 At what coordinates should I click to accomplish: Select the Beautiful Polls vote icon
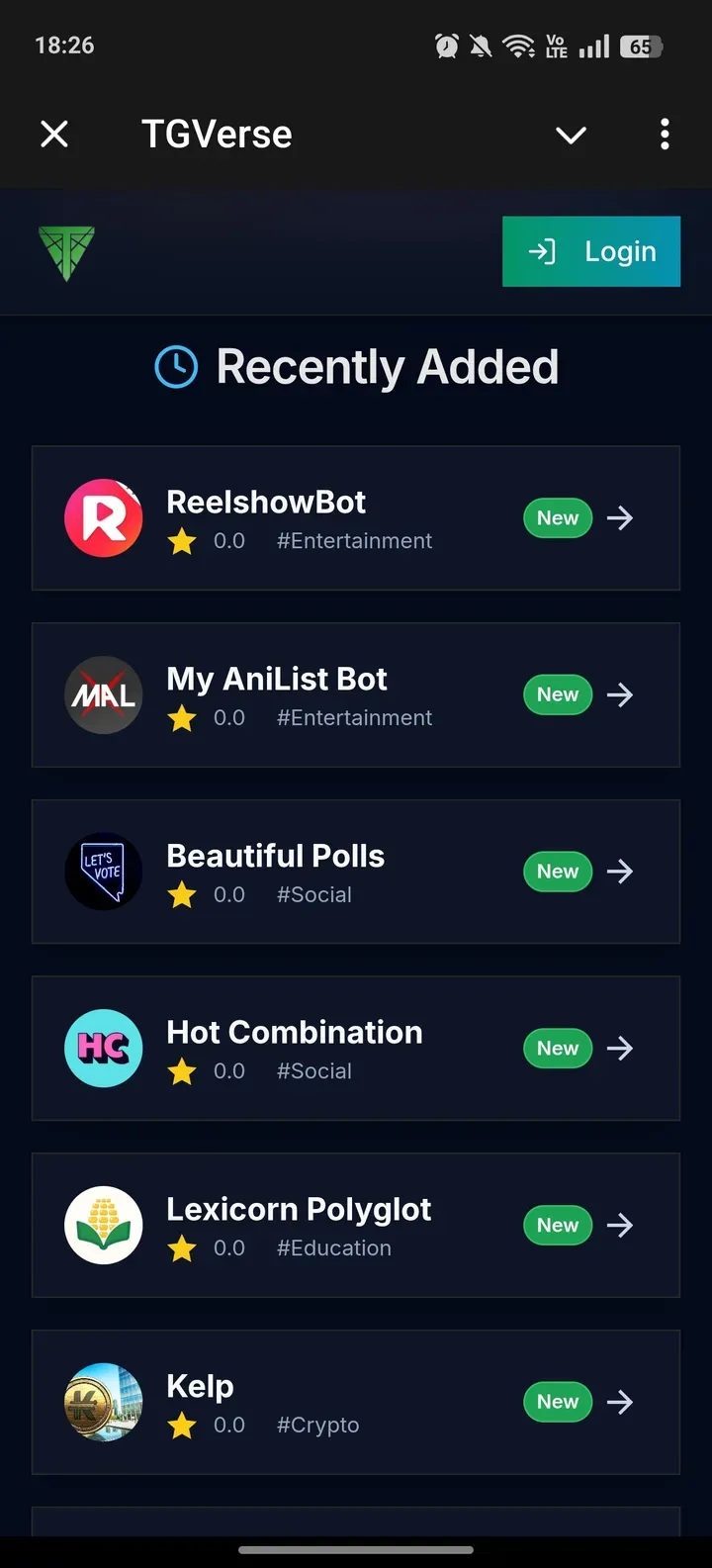pyautogui.click(x=103, y=871)
